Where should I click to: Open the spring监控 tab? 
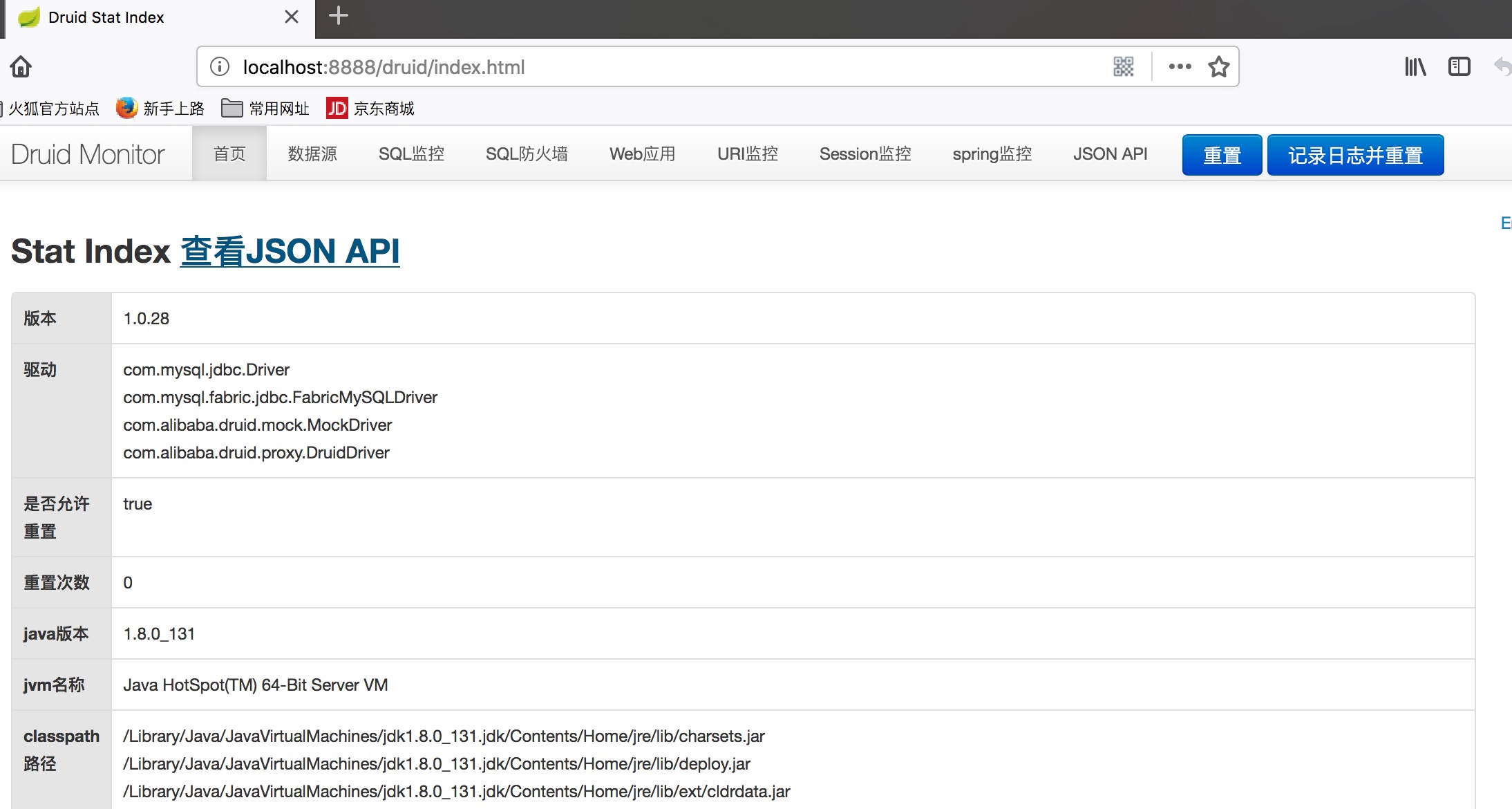(992, 154)
